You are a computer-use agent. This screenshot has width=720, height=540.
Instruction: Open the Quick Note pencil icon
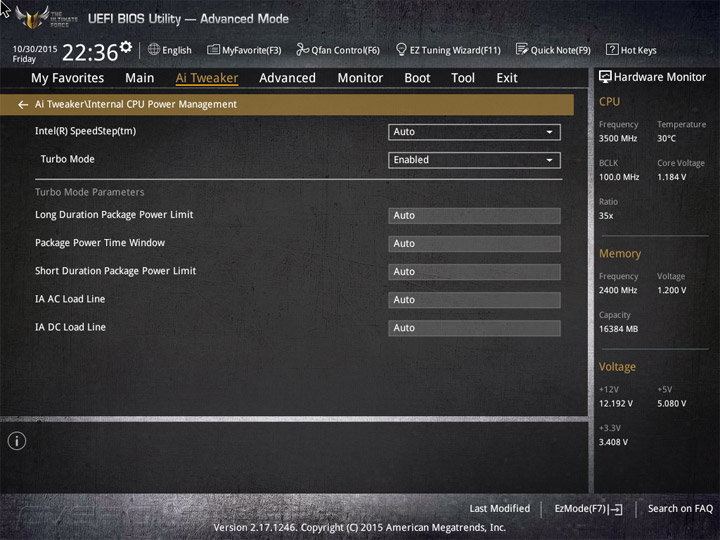click(522, 49)
